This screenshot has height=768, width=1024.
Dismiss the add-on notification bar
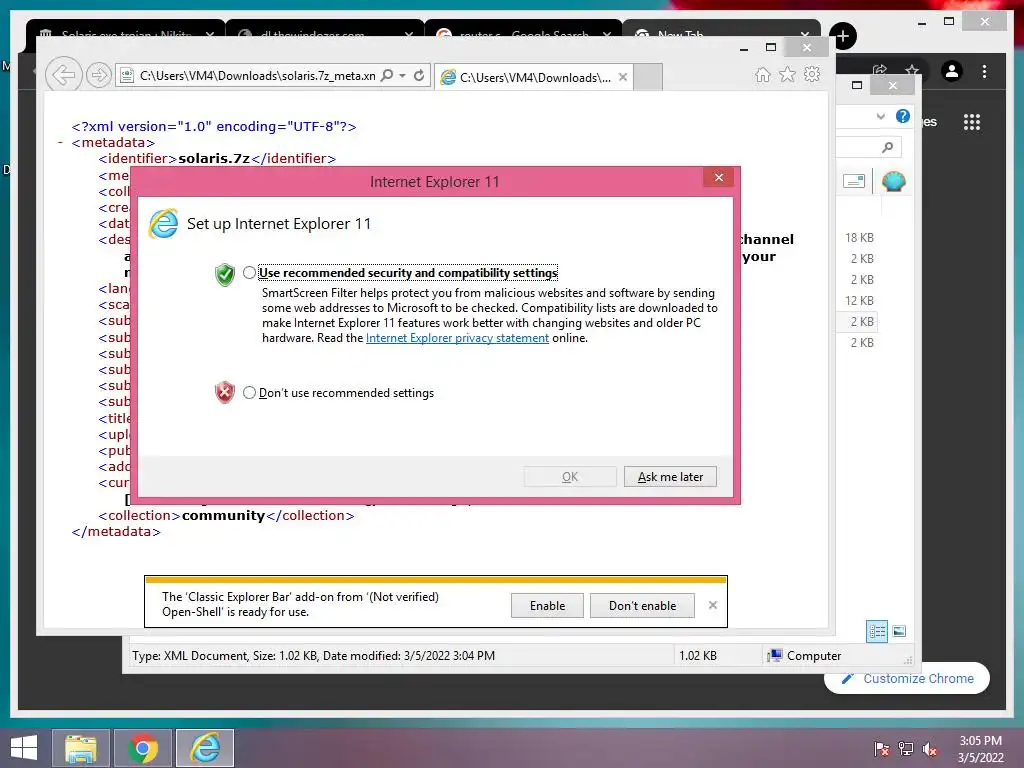[x=712, y=605]
